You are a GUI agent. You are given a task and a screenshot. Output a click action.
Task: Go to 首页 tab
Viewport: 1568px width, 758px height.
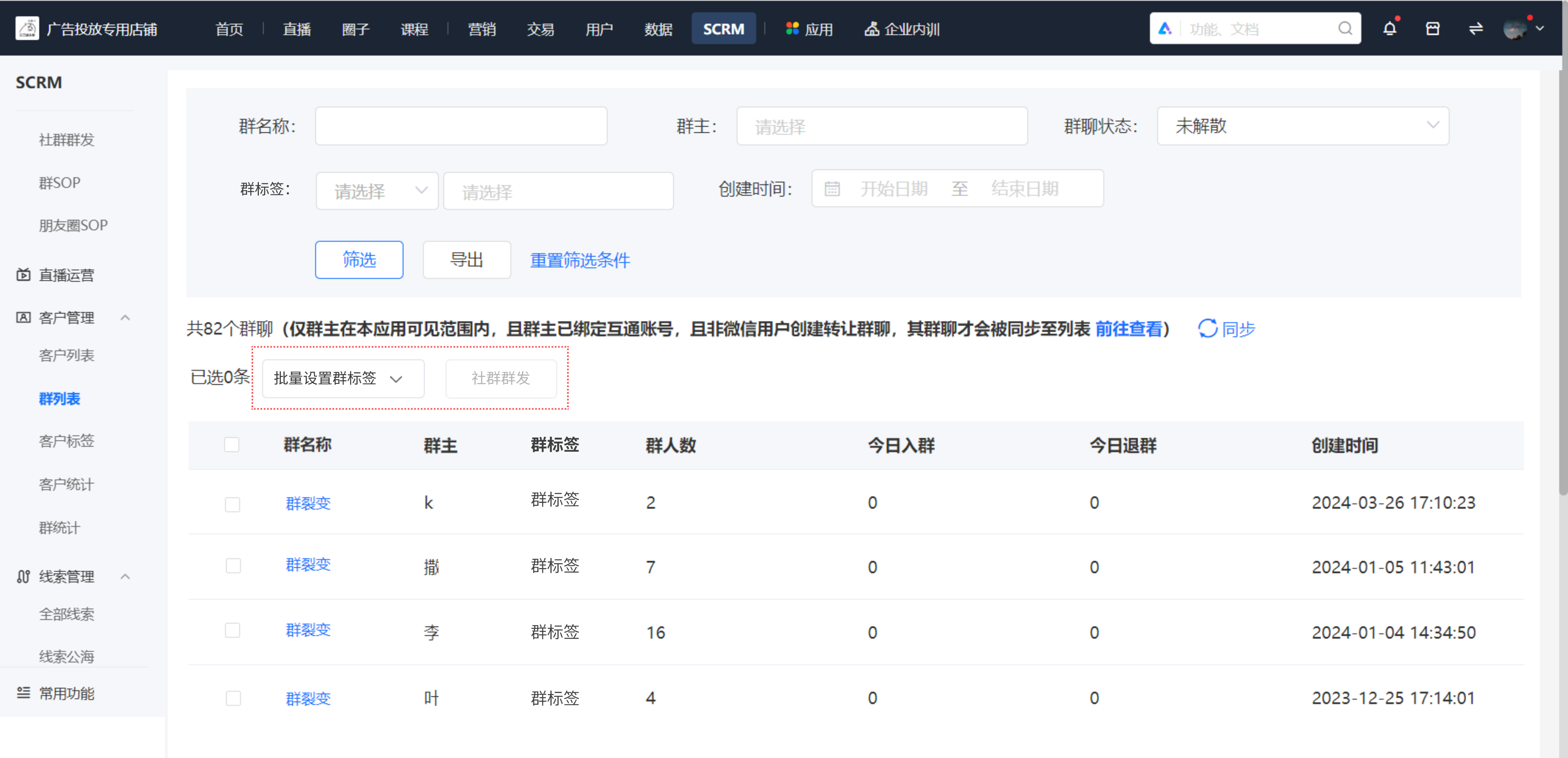(x=229, y=29)
